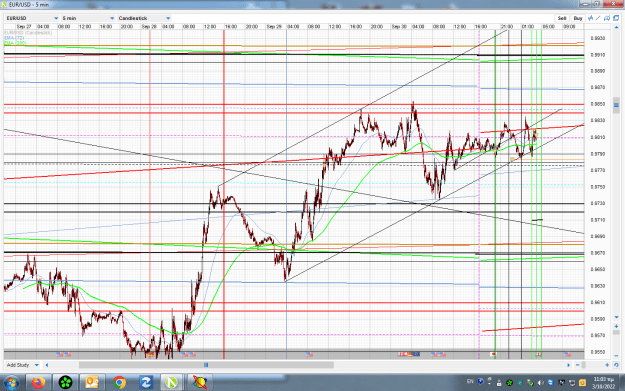Select the draw line tool icon
Image resolution: width=625 pixels, height=391 pixels.
coord(598,18)
